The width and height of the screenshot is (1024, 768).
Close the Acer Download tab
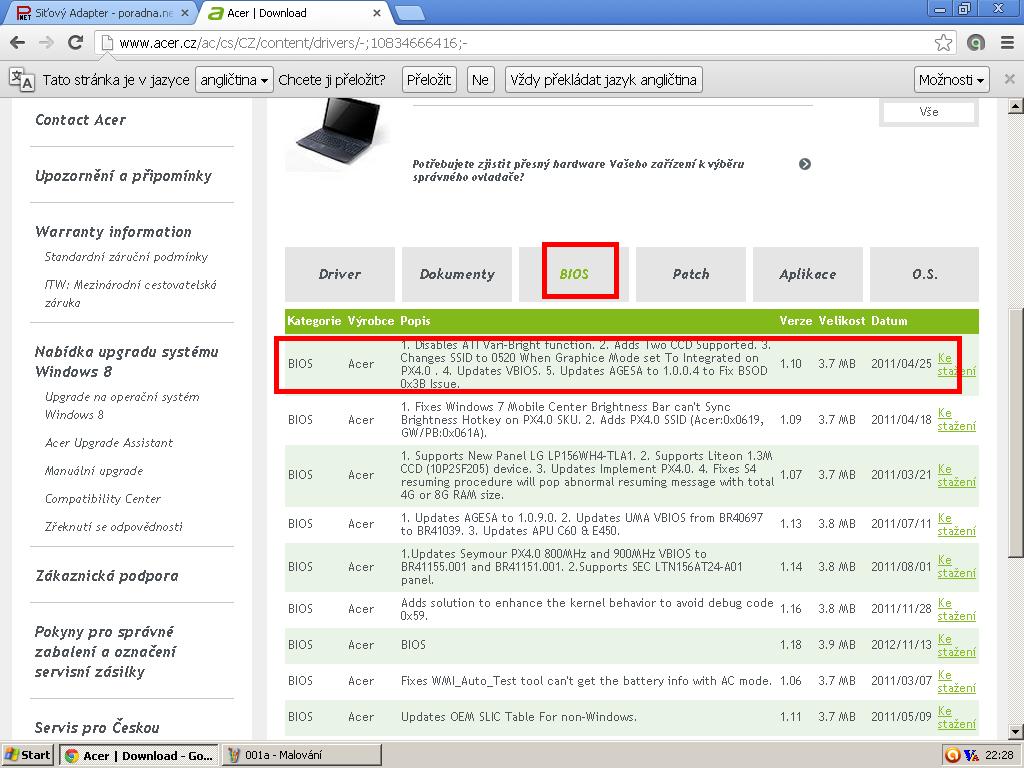click(377, 13)
